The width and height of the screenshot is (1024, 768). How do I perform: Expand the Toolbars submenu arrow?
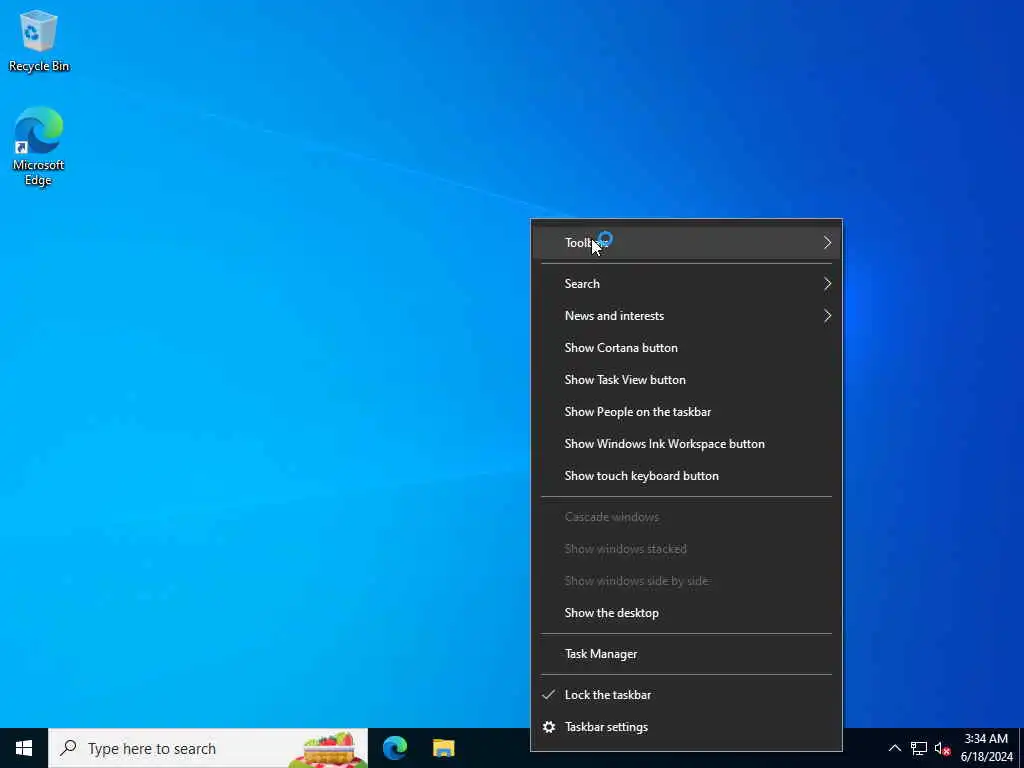tap(827, 243)
